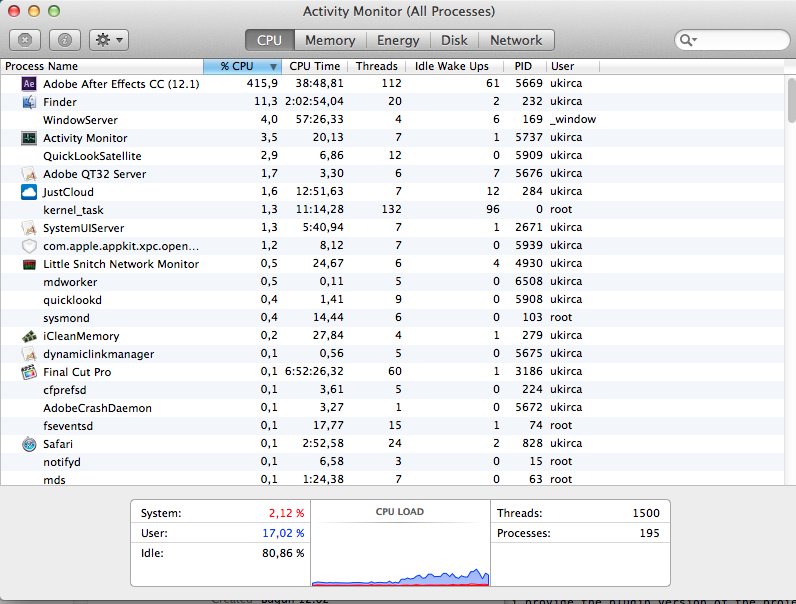Click the Finder process icon
Viewport: 796px width, 604px height.
click(x=29, y=102)
